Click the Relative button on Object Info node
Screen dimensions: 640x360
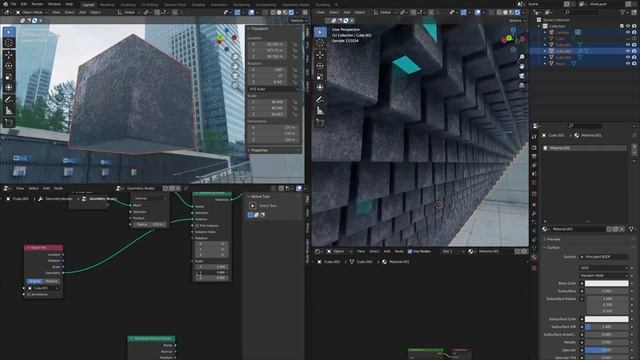[52, 281]
